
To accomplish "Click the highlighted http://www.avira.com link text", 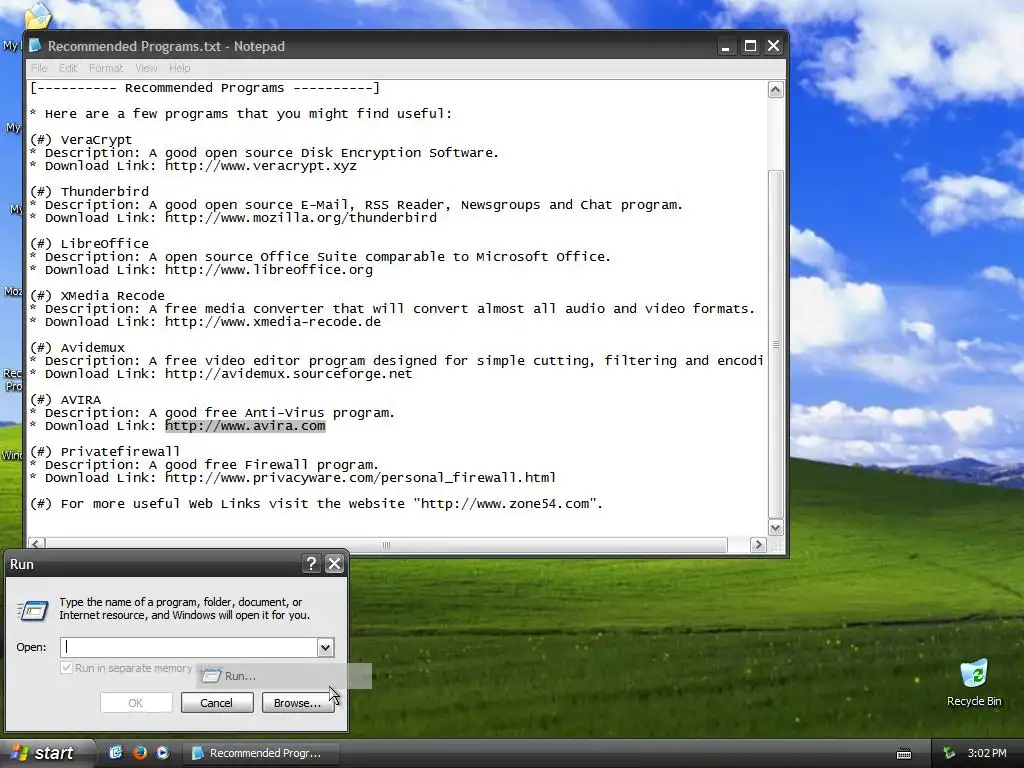I will pos(245,426).
